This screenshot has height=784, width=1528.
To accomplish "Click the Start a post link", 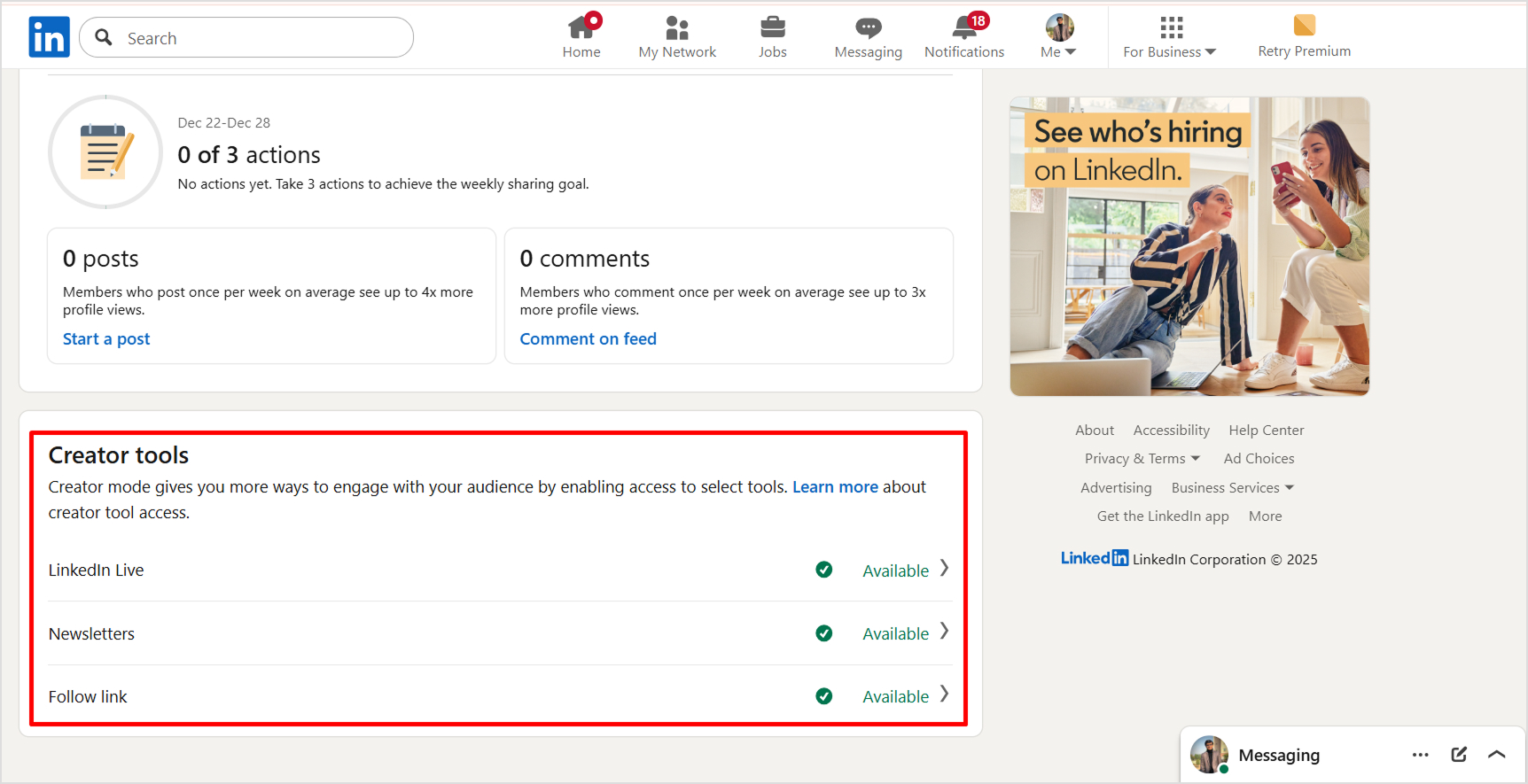I will pyautogui.click(x=106, y=339).
